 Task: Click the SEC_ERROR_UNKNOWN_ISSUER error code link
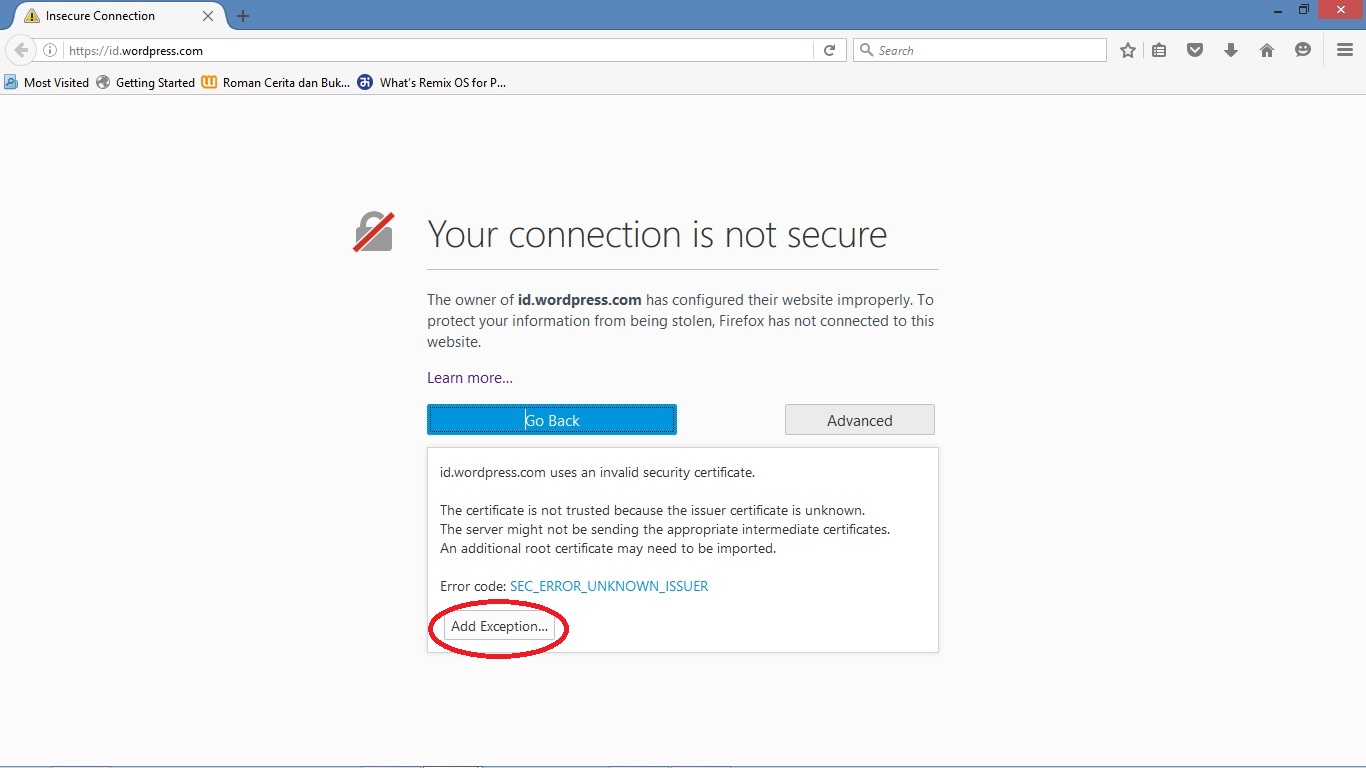(609, 586)
